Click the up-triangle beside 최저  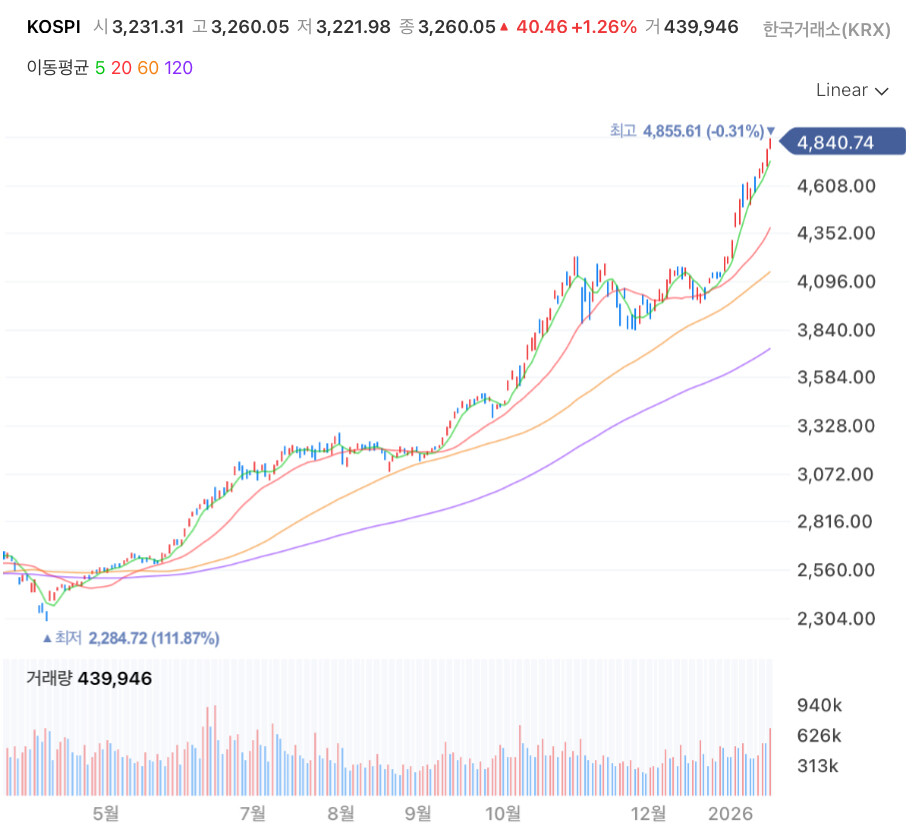pyautogui.click(x=47, y=638)
